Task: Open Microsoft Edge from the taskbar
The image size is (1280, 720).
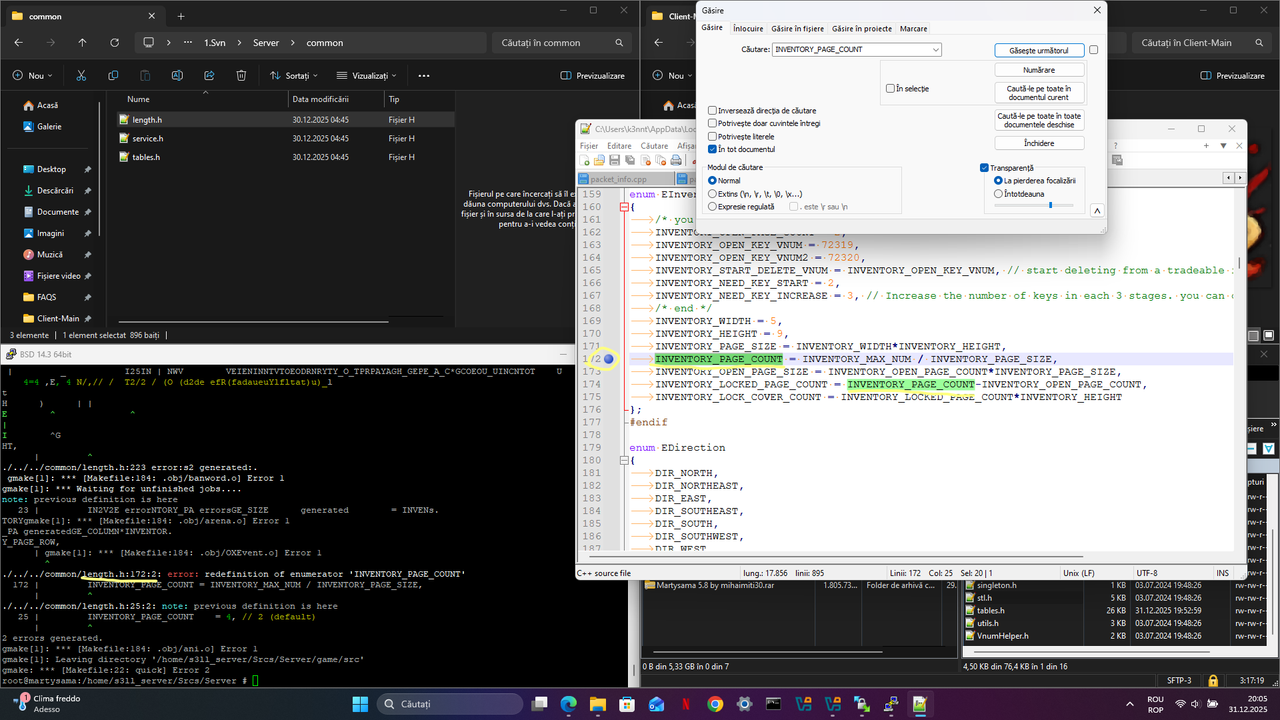Action: tap(569, 704)
